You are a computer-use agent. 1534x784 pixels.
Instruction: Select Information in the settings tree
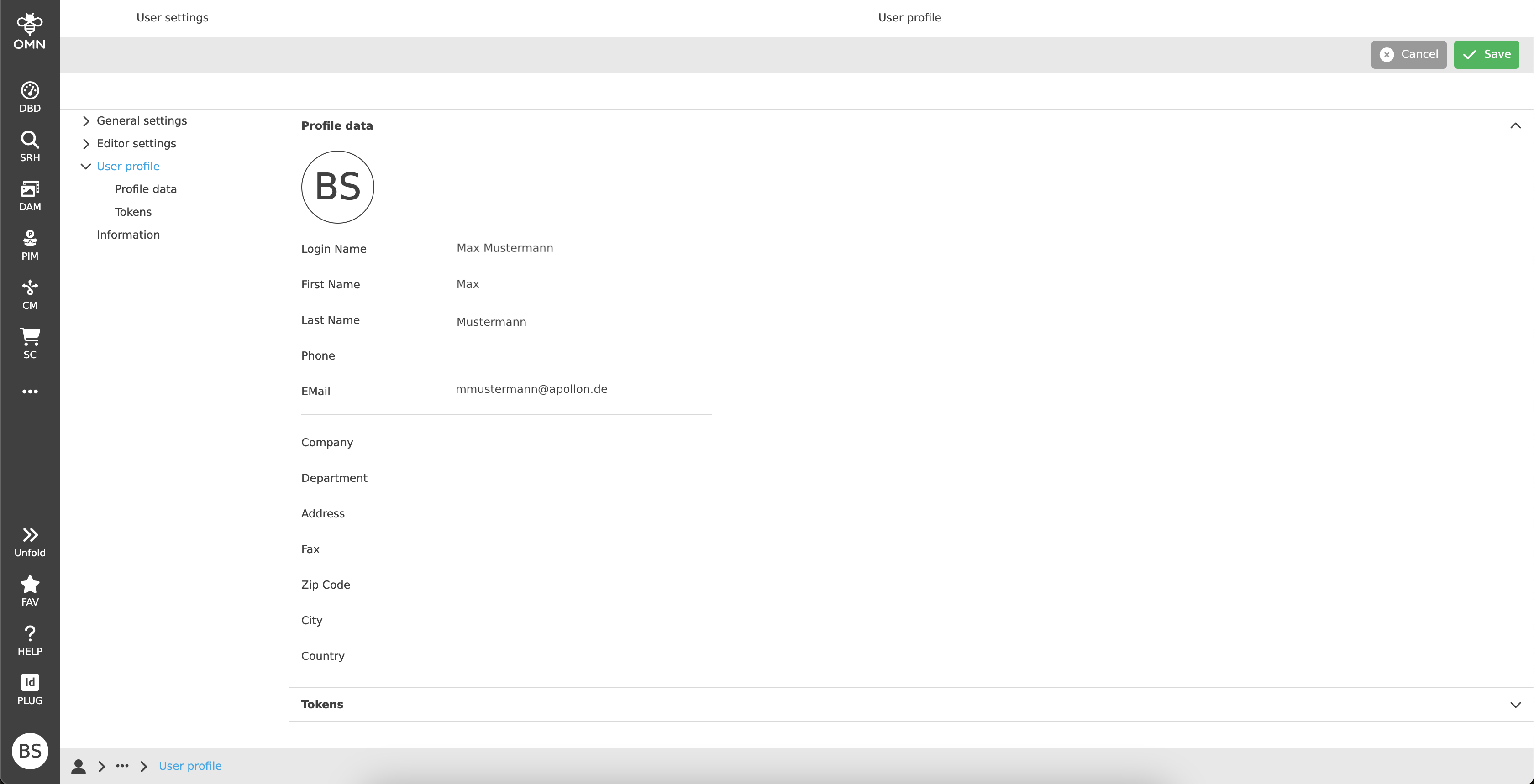coord(128,235)
